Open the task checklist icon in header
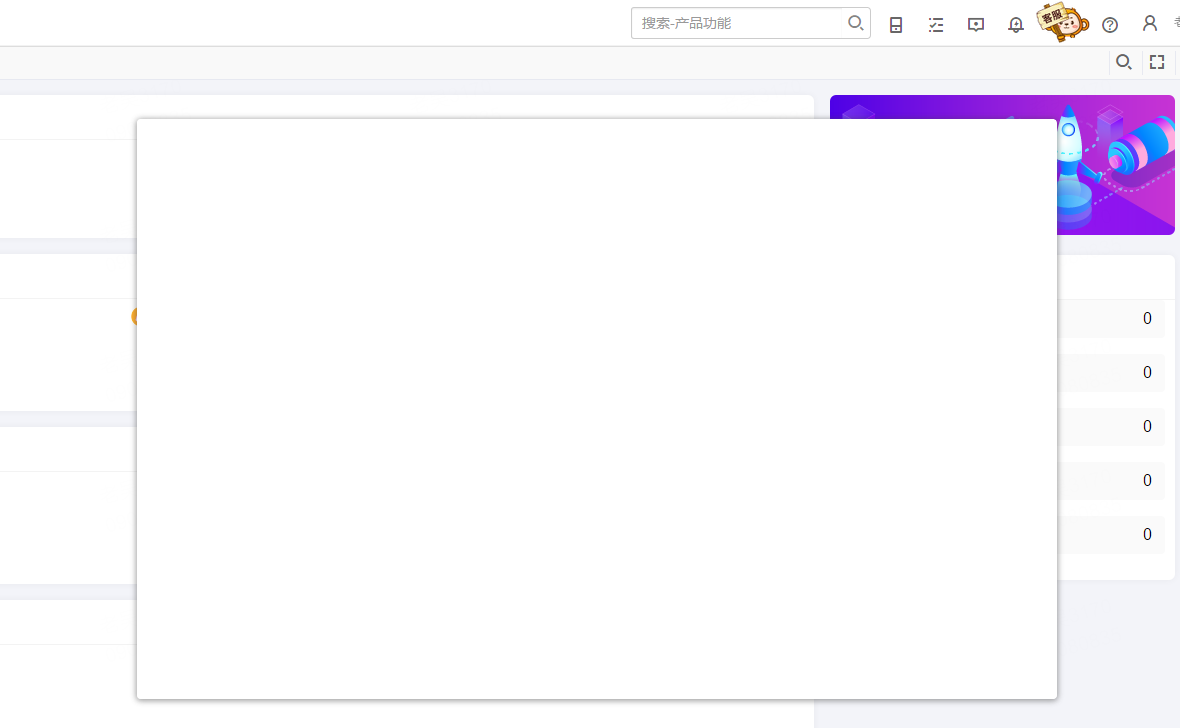 935,25
